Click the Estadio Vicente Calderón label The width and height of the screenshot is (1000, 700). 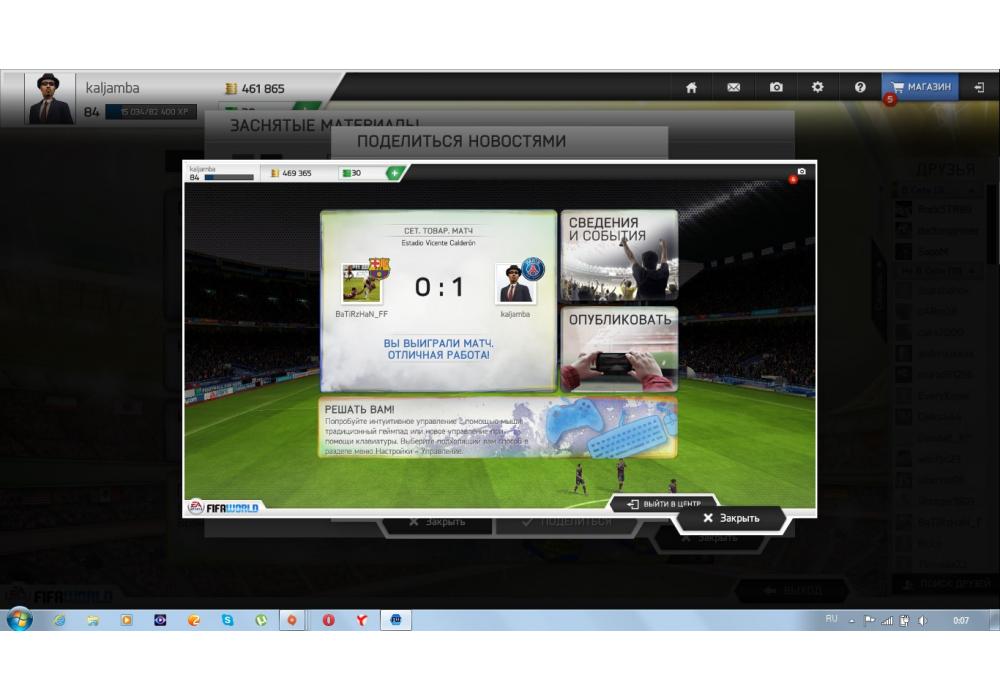(439, 243)
